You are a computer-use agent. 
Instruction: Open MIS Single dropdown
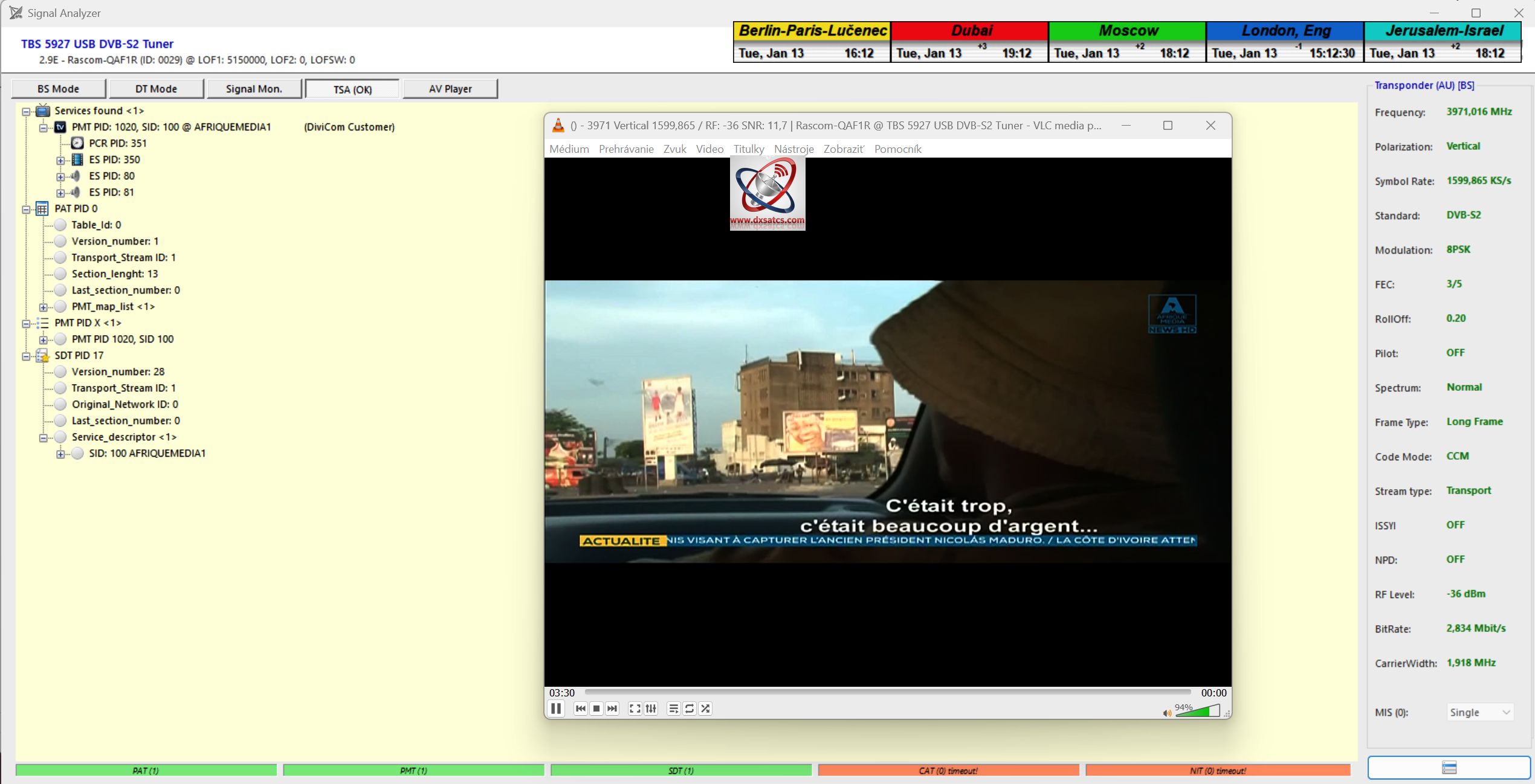click(1479, 713)
